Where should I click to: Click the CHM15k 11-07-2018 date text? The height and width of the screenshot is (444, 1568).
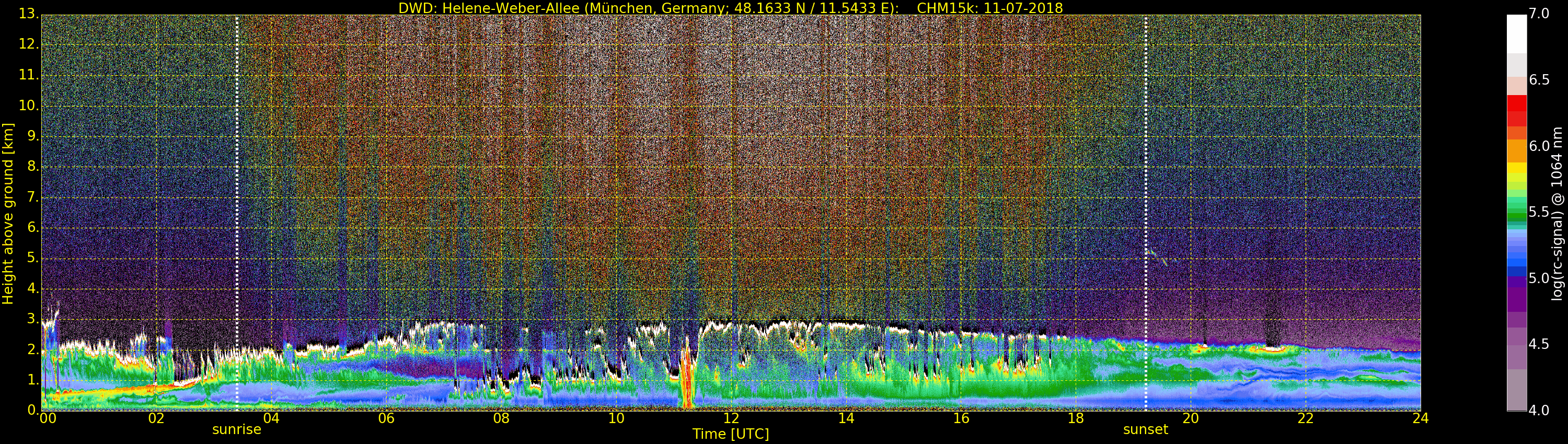coord(989,8)
